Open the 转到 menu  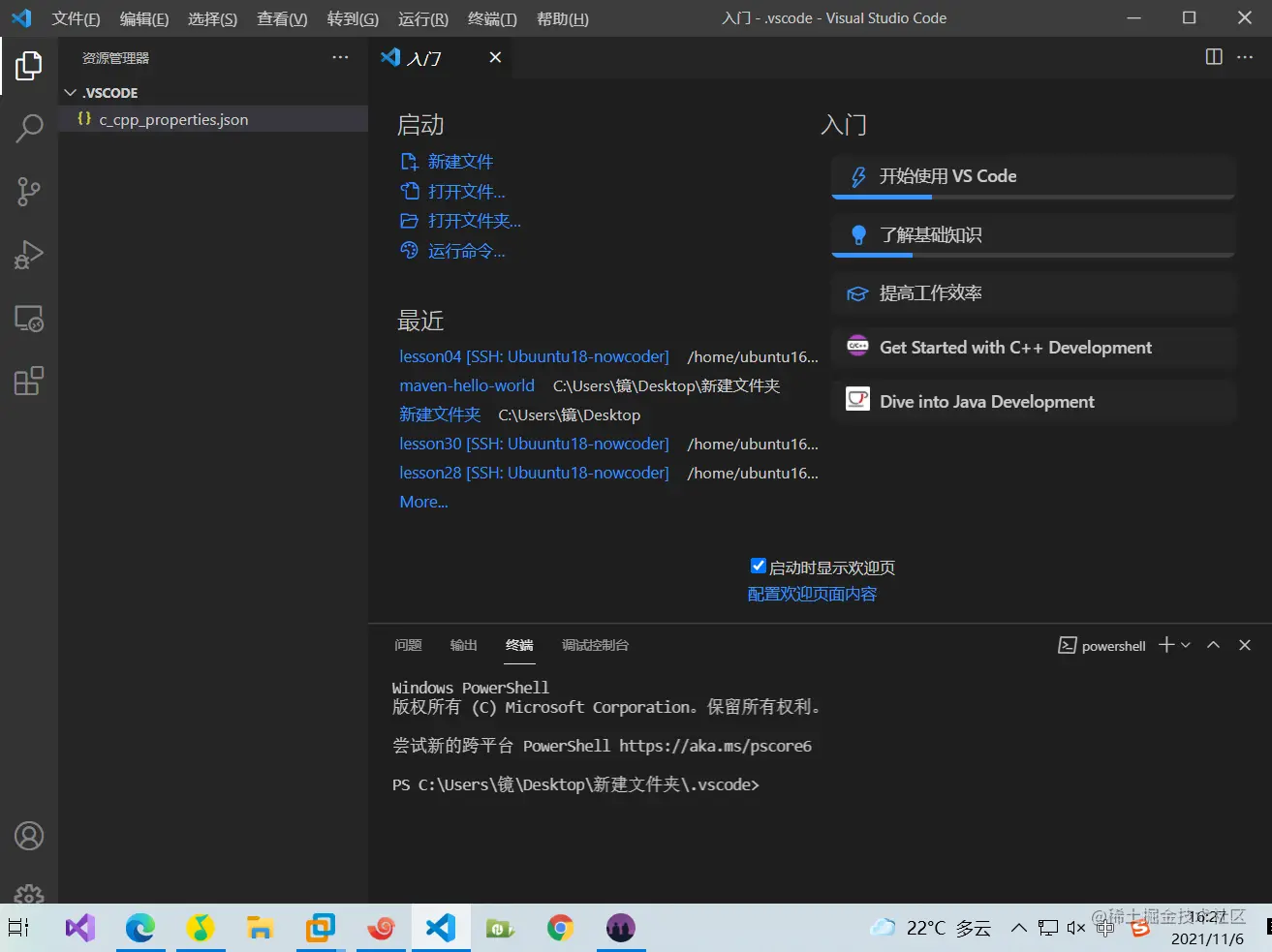click(x=353, y=19)
